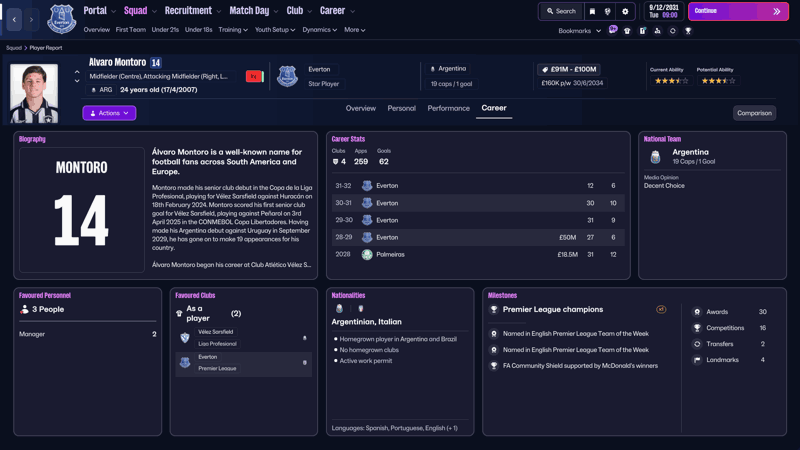Click the Everton crest beside the club name
The width and height of the screenshot is (800, 450).
287,77
